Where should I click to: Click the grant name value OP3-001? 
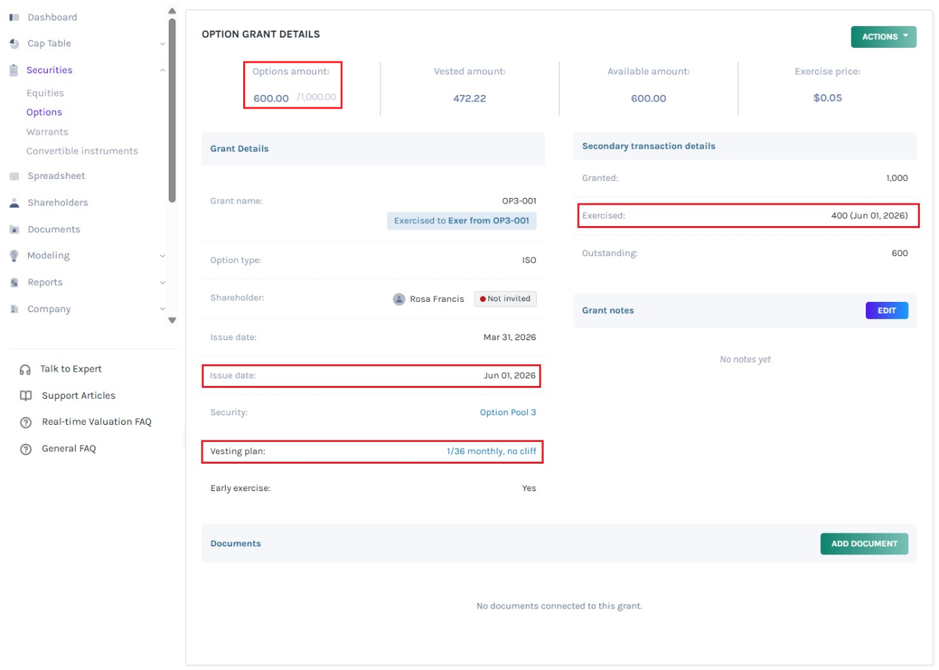[519, 201]
